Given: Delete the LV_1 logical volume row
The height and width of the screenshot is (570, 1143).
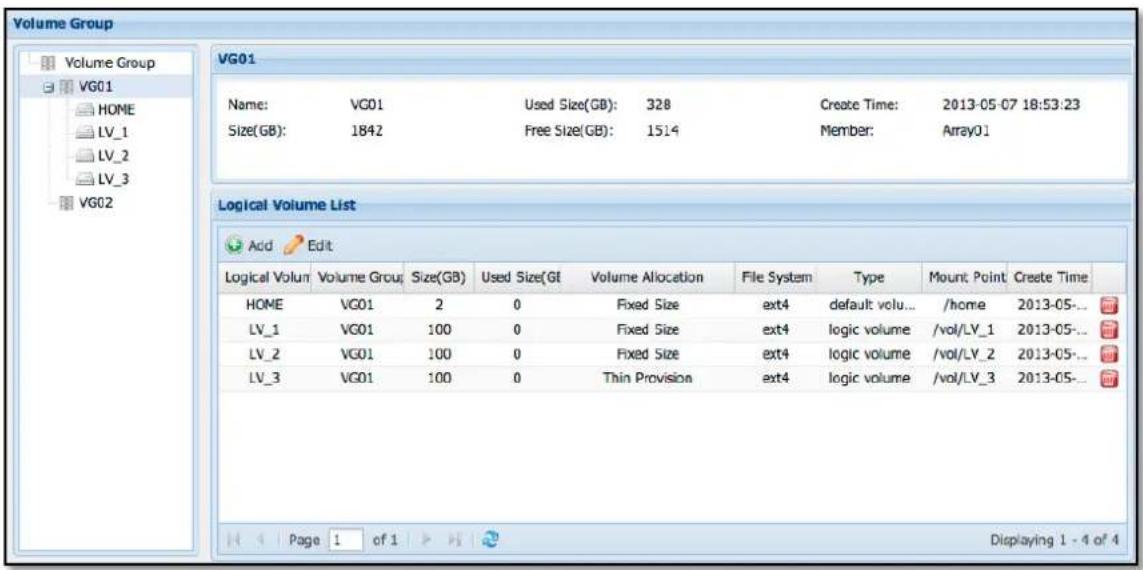Looking at the screenshot, I should [1109, 330].
